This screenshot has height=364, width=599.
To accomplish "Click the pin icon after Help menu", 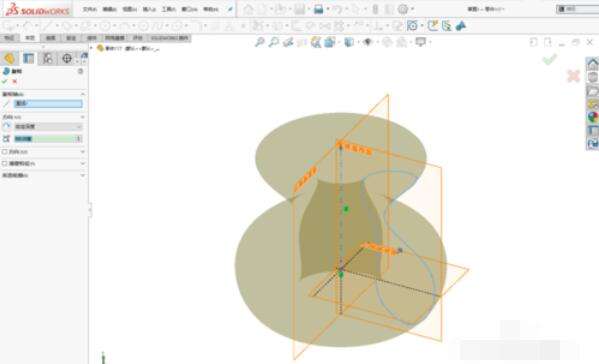I will 230,9.
